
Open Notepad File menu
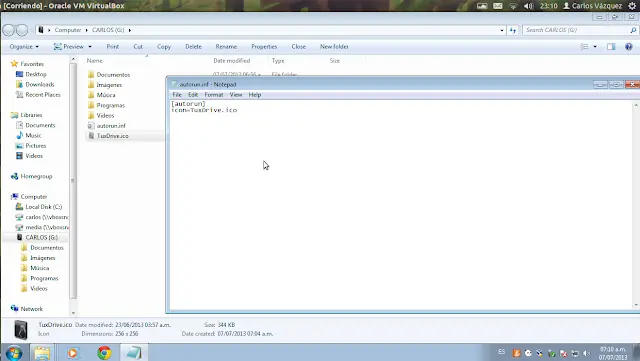click(x=177, y=95)
